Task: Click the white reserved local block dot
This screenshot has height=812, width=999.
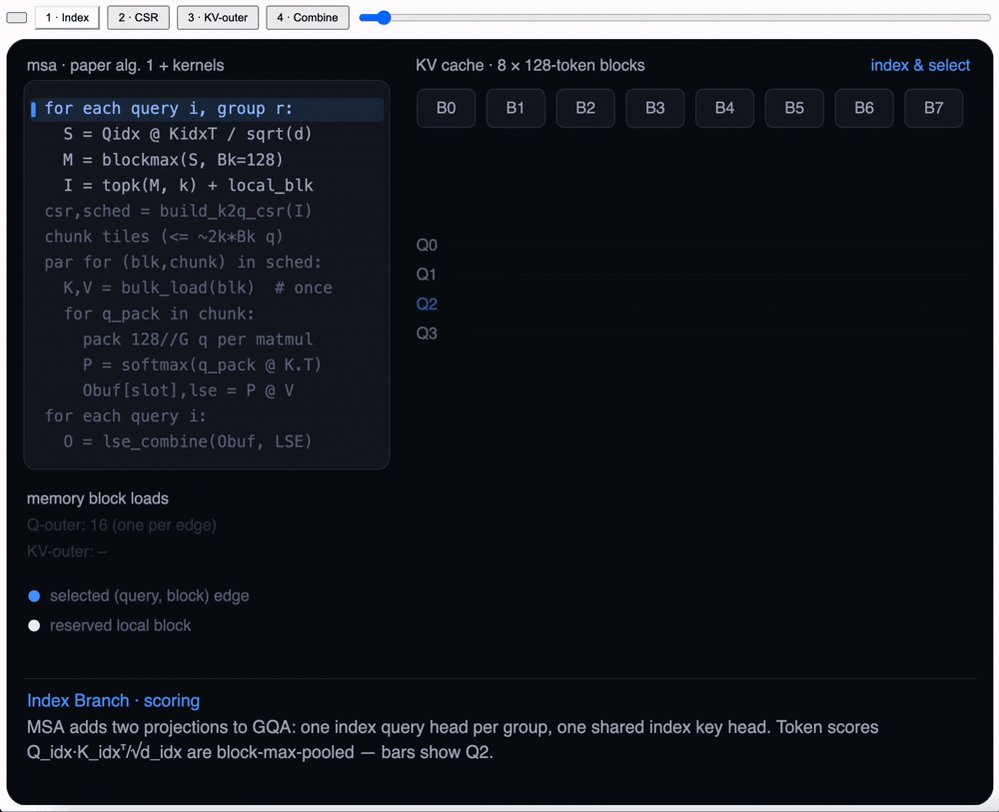Action: [34, 626]
